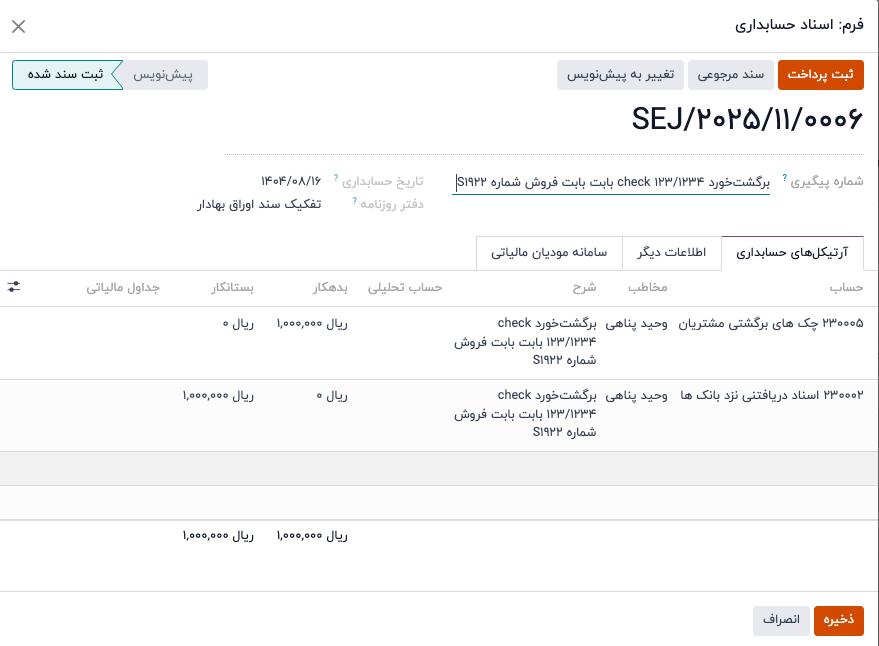Click help mark beside دفتر روزنامه
Viewport: 879px width, 646px height.
[x=354, y=201]
